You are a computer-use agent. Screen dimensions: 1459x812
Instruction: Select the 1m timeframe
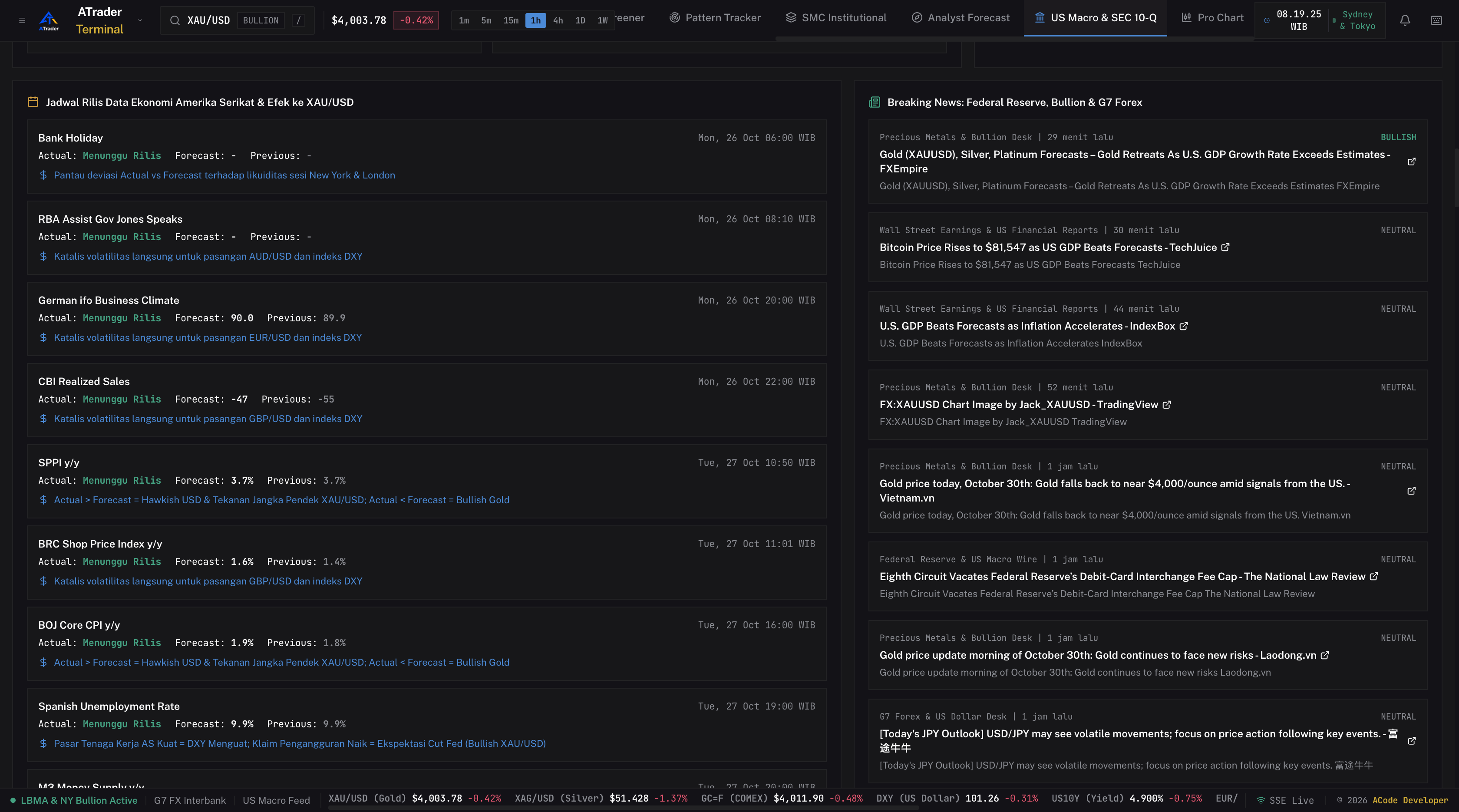click(464, 20)
